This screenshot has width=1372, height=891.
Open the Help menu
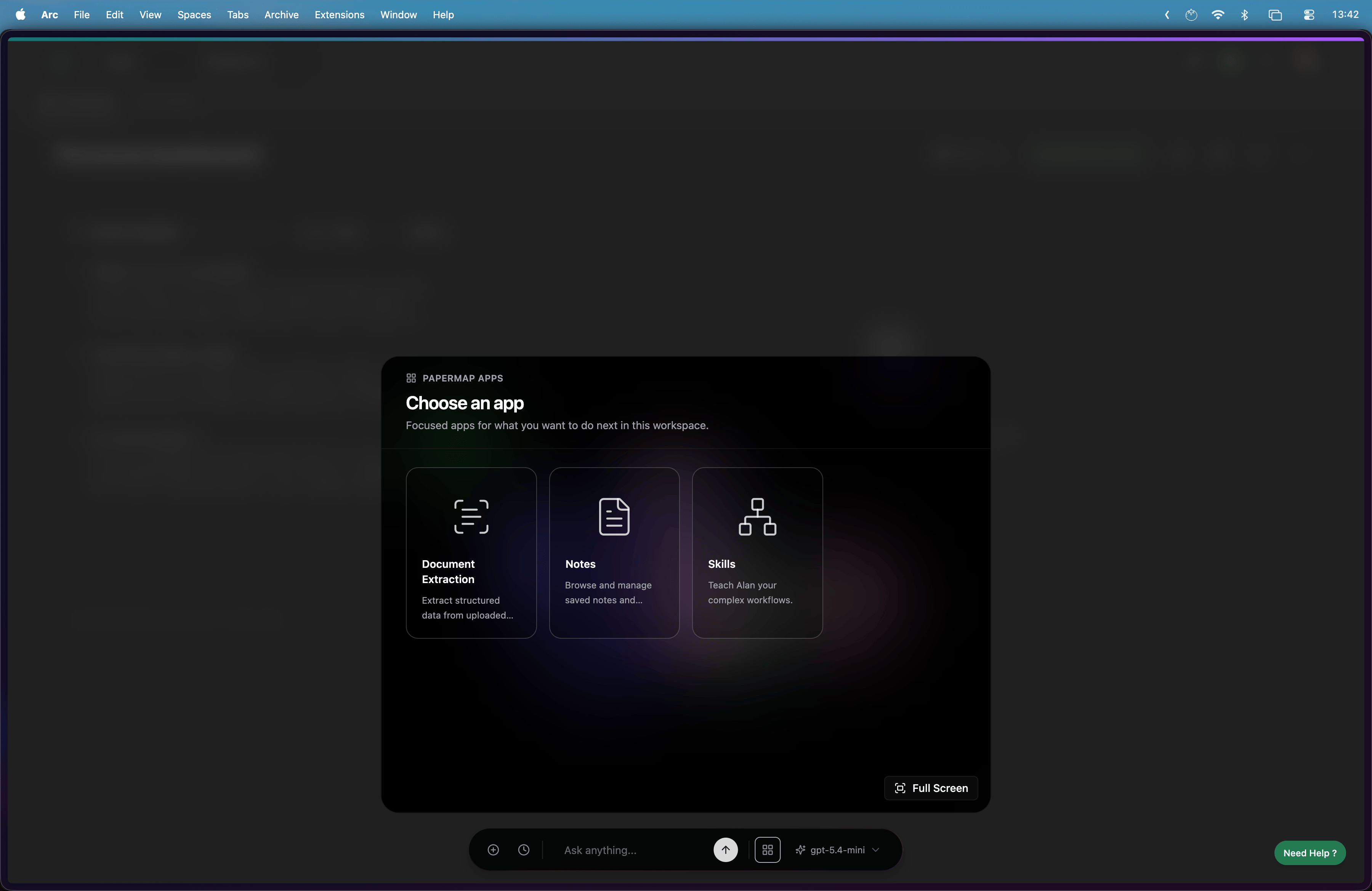(x=443, y=14)
